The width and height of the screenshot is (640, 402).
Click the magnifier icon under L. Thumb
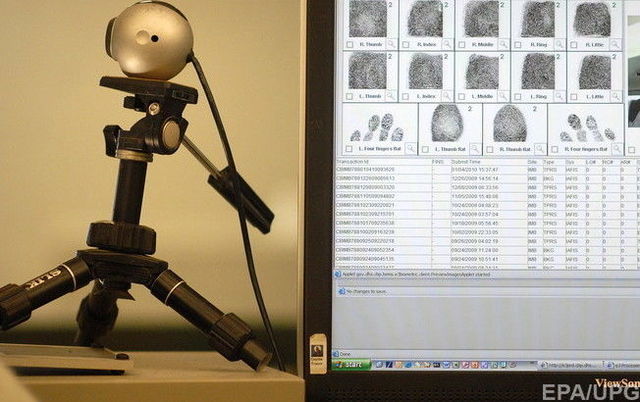(x=392, y=96)
